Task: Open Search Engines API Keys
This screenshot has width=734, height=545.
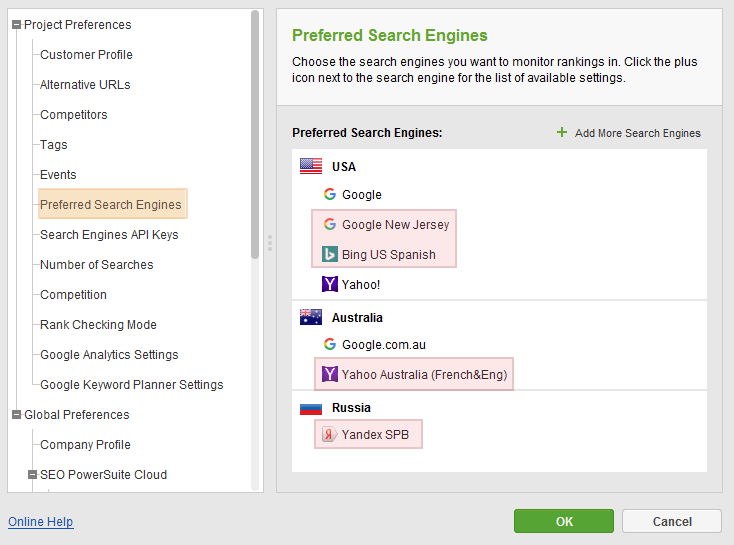Action: [x=109, y=235]
